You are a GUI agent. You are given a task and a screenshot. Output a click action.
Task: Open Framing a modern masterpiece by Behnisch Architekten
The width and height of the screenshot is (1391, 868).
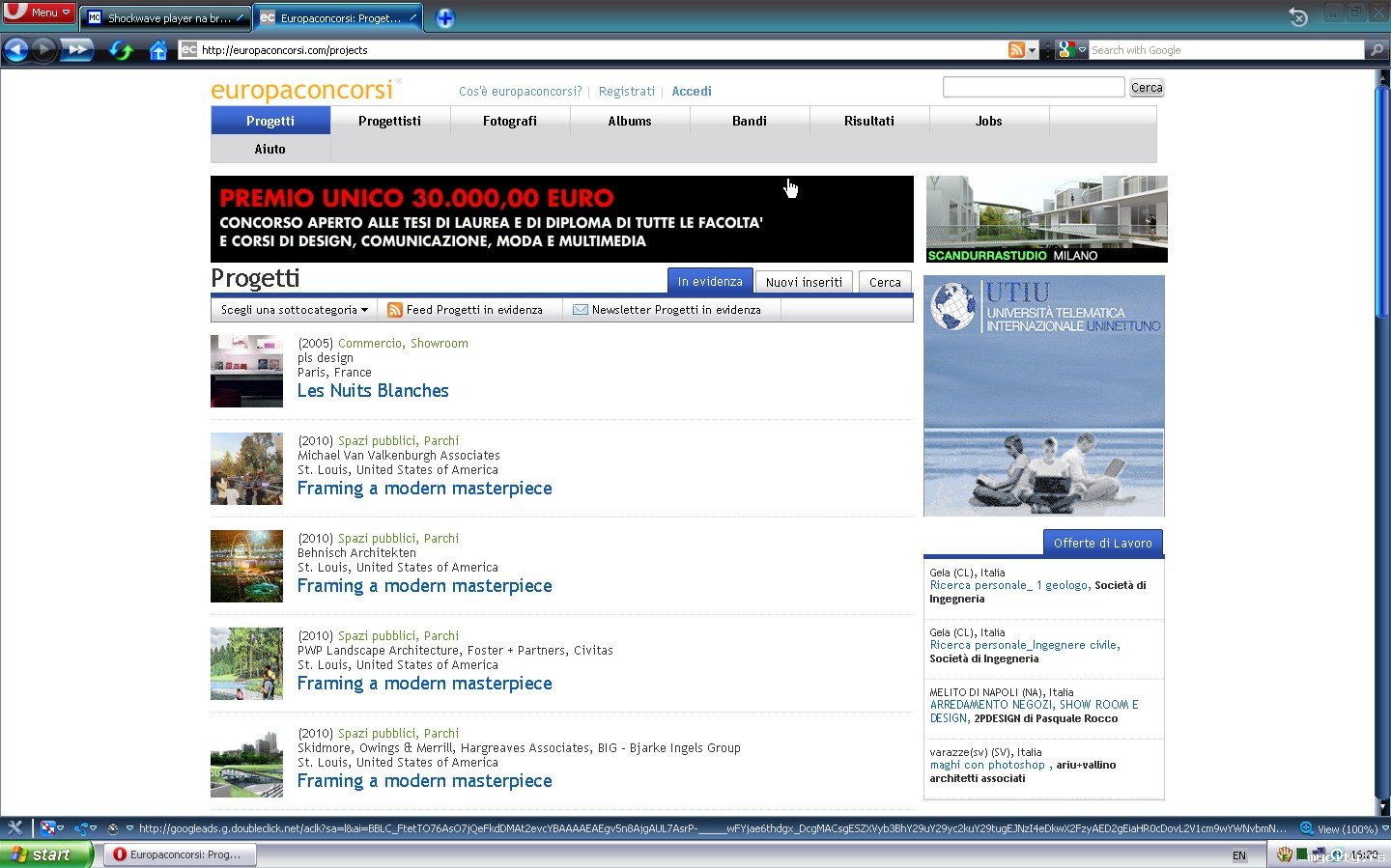(x=425, y=586)
